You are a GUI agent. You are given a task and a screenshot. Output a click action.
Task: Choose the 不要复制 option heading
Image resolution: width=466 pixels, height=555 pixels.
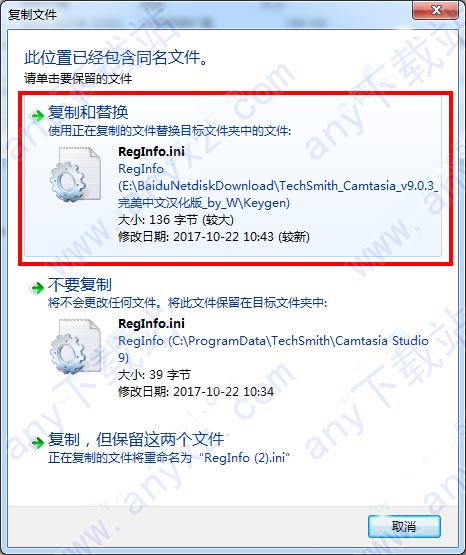click(80, 285)
